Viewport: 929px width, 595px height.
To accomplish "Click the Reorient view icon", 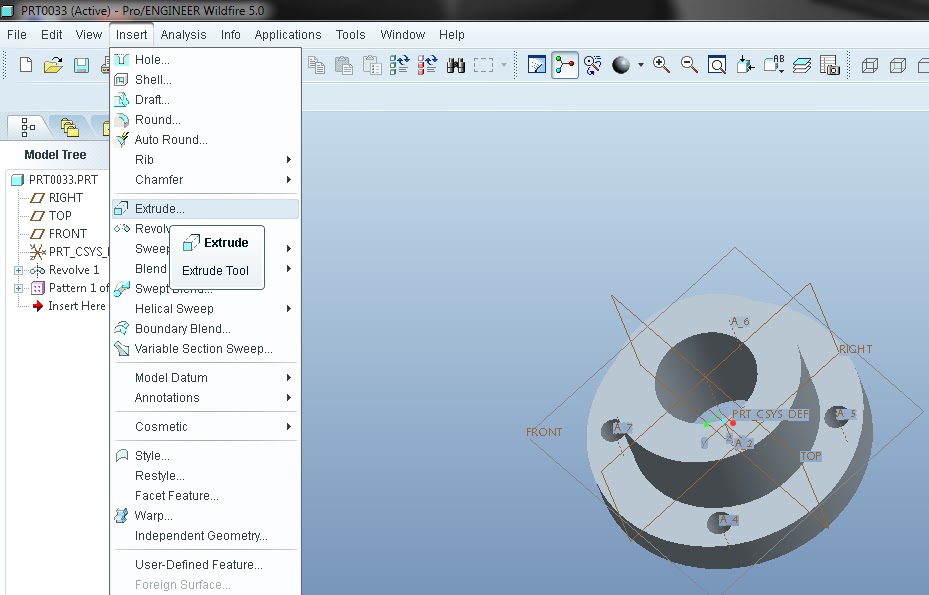I will 745,65.
